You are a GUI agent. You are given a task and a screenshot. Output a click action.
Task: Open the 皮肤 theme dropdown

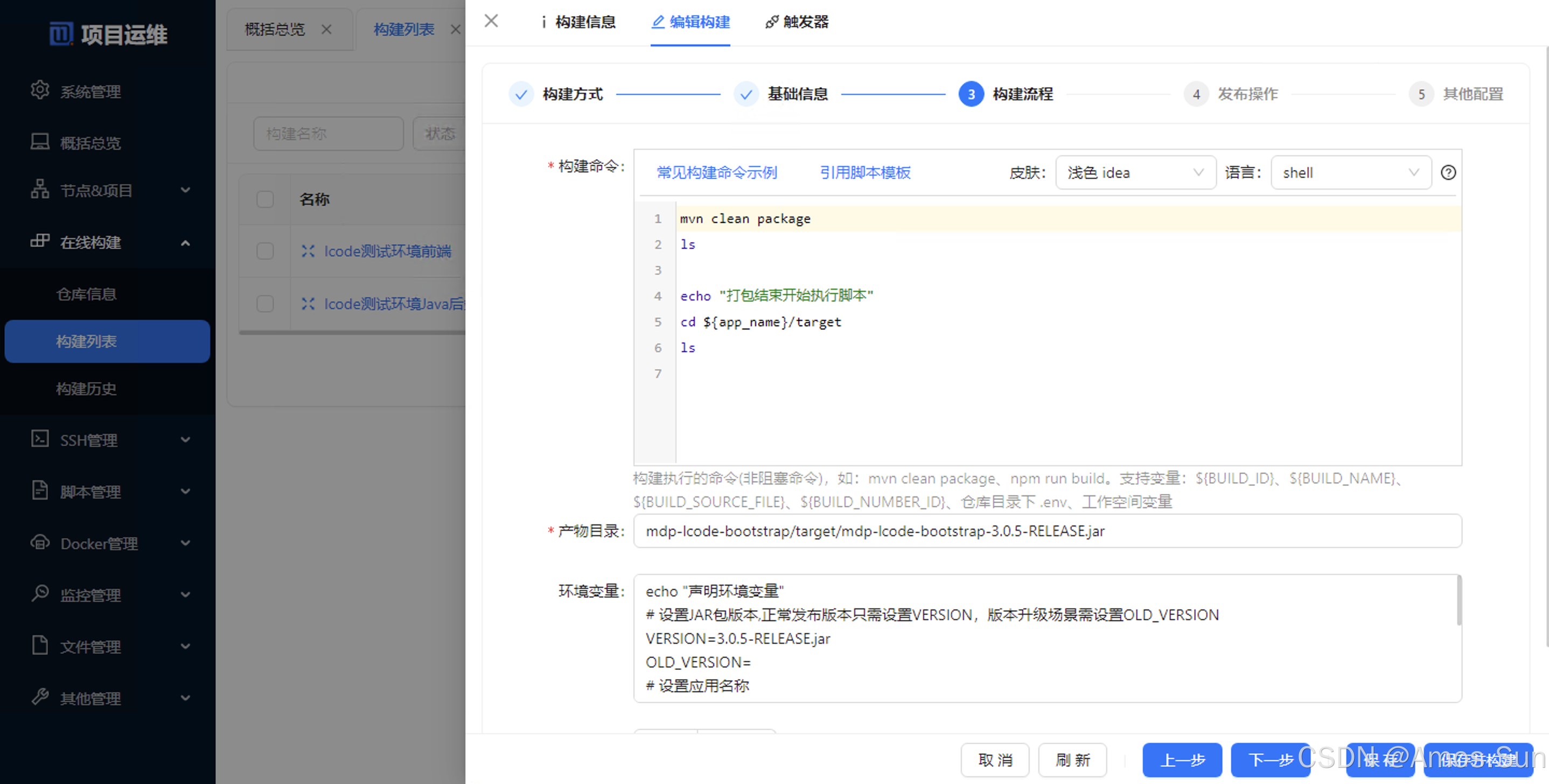(1135, 172)
